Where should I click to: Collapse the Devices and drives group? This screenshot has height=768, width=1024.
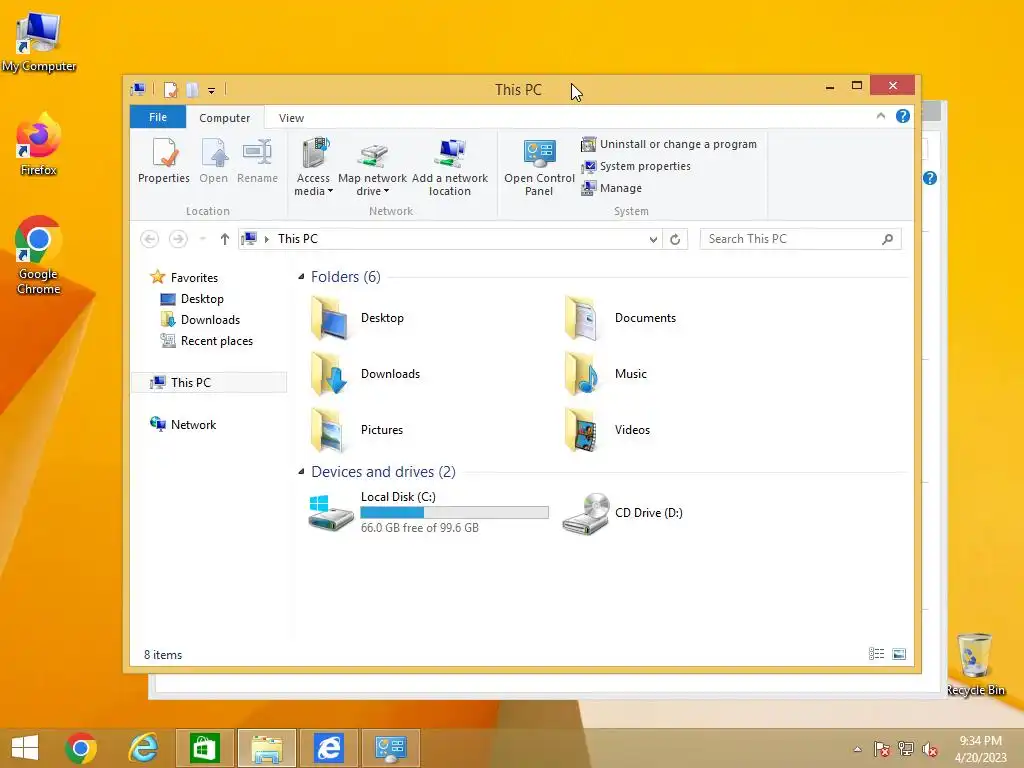pyautogui.click(x=301, y=472)
